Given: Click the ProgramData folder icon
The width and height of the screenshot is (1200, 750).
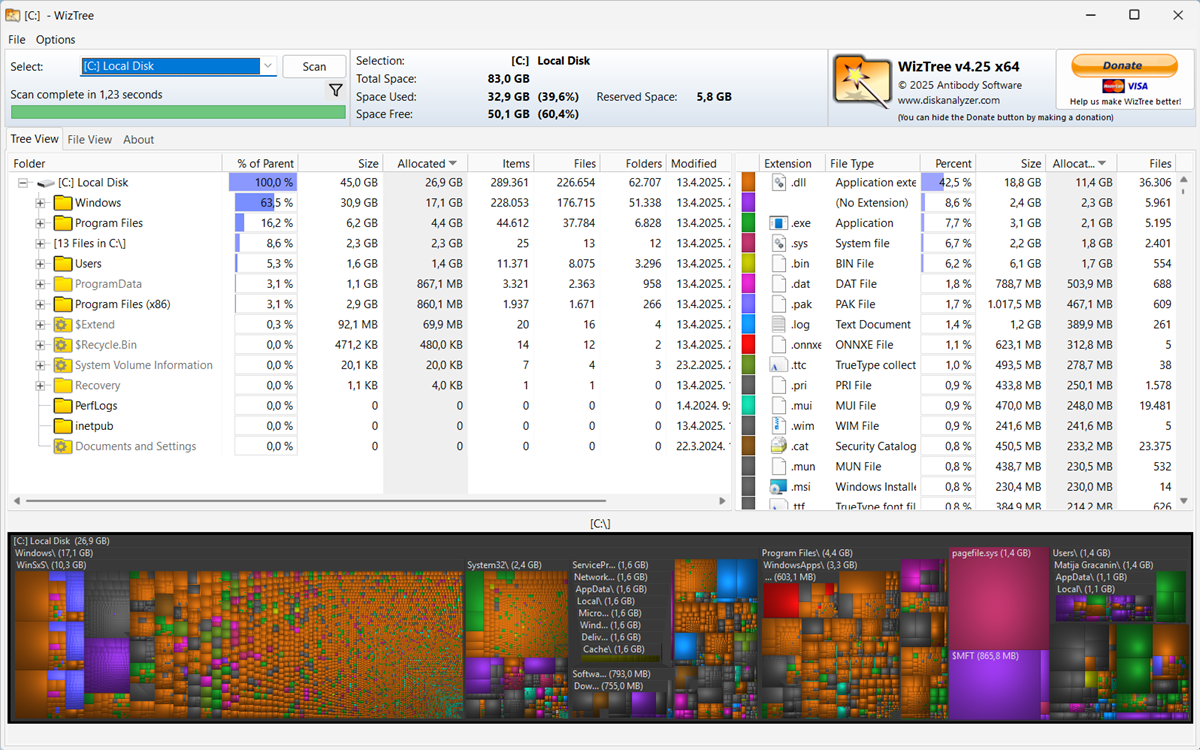Looking at the screenshot, I should click(x=63, y=284).
